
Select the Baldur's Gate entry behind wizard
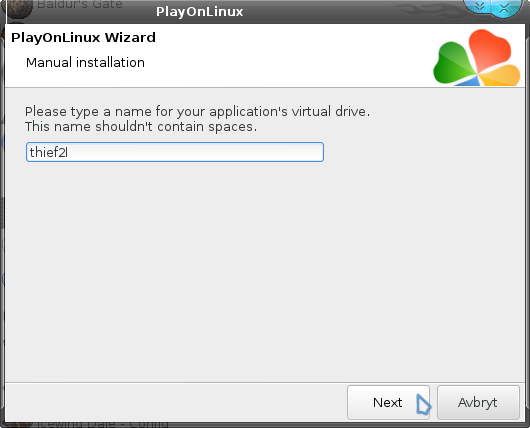point(80,5)
